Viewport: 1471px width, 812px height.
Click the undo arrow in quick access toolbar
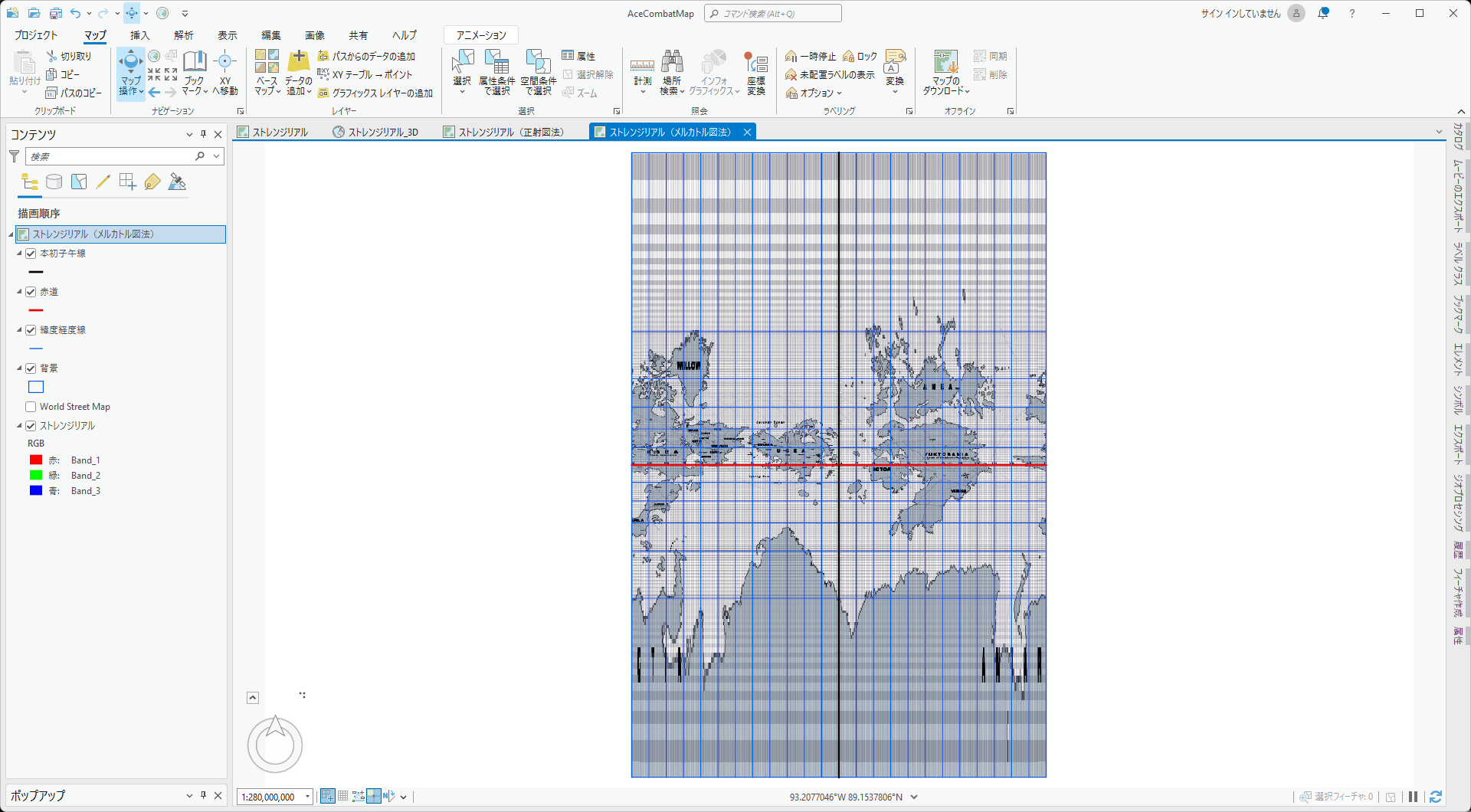[x=75, y=13]
